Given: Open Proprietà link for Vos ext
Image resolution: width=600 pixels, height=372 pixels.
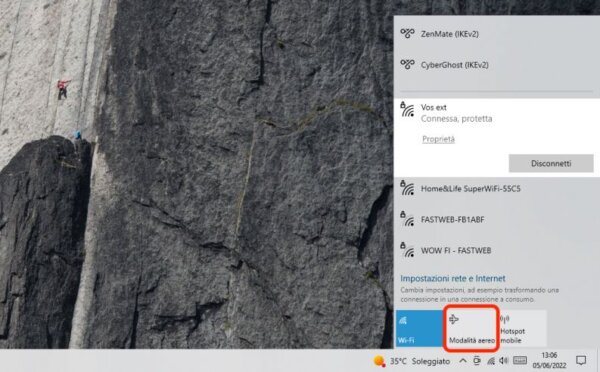Looking at the screenshot, I should [x=439, y=139].
